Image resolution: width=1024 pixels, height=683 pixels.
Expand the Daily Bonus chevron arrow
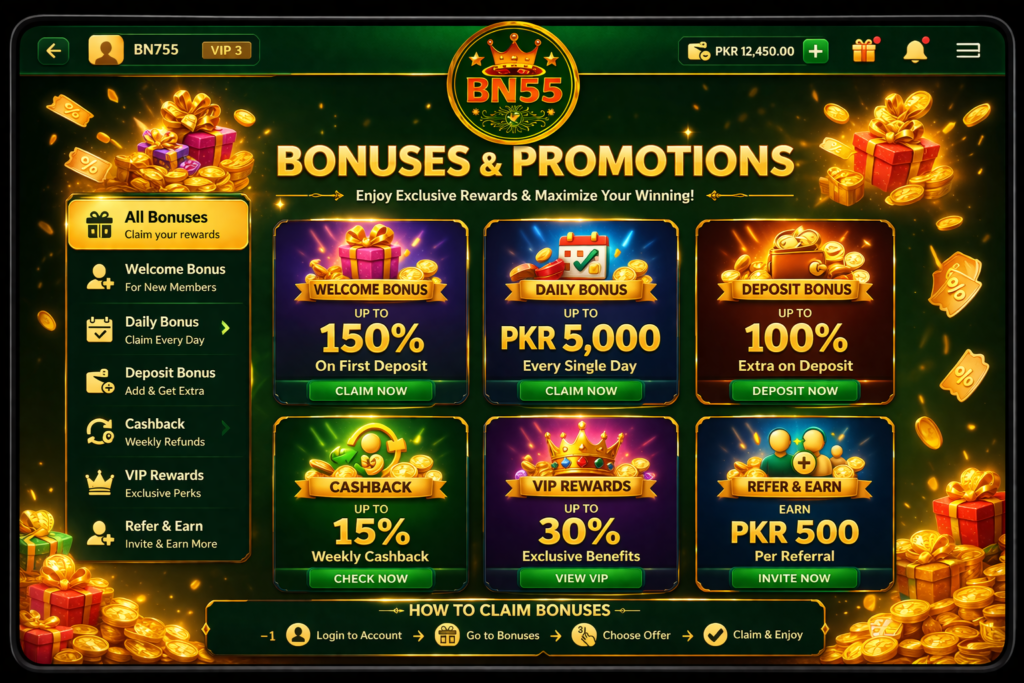(x=225, y=328)
